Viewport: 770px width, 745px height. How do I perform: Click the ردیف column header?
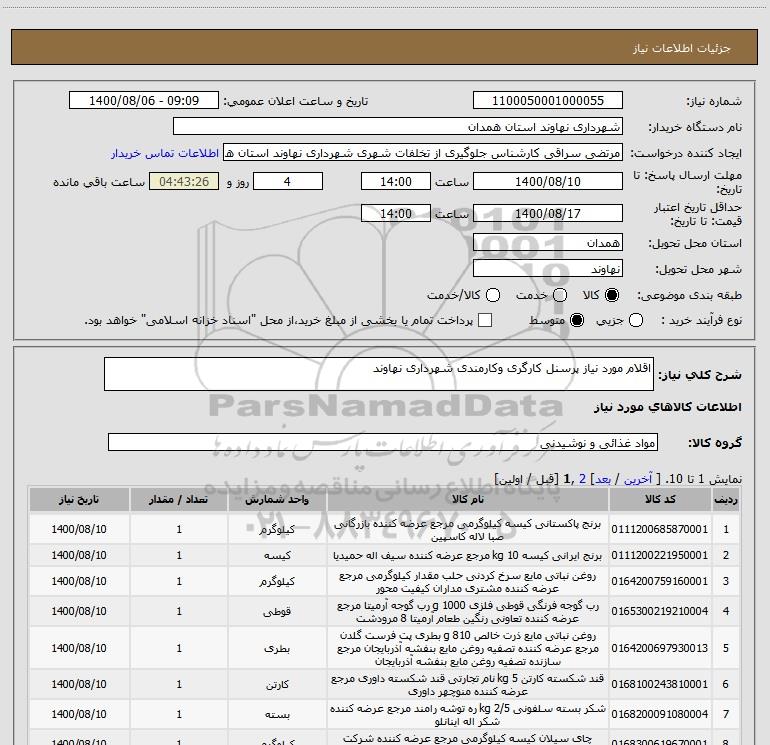coord(726,499)
